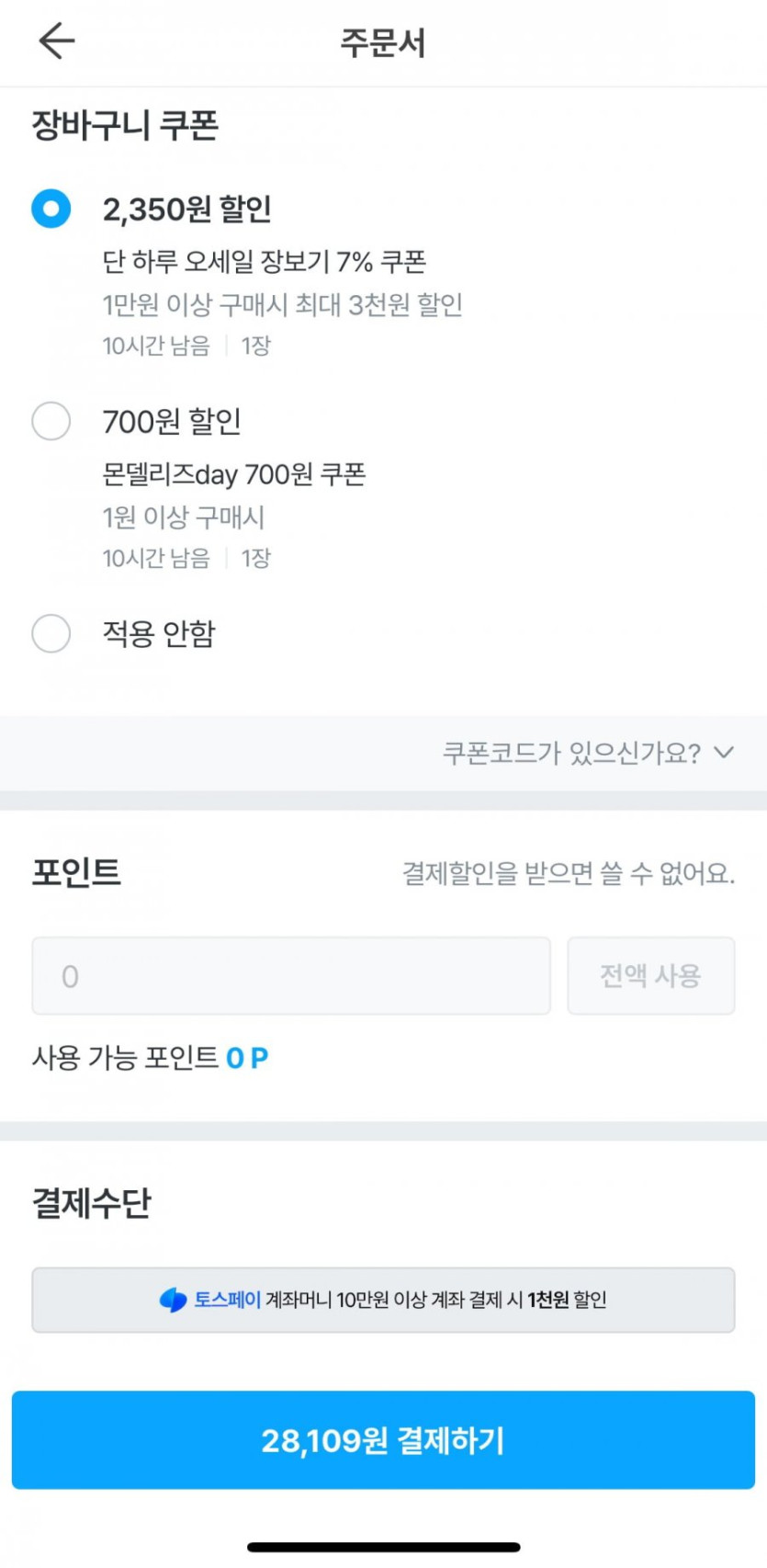Click the 결제수단 section heading
The image size is (767, 1568).
[91, 1202]
